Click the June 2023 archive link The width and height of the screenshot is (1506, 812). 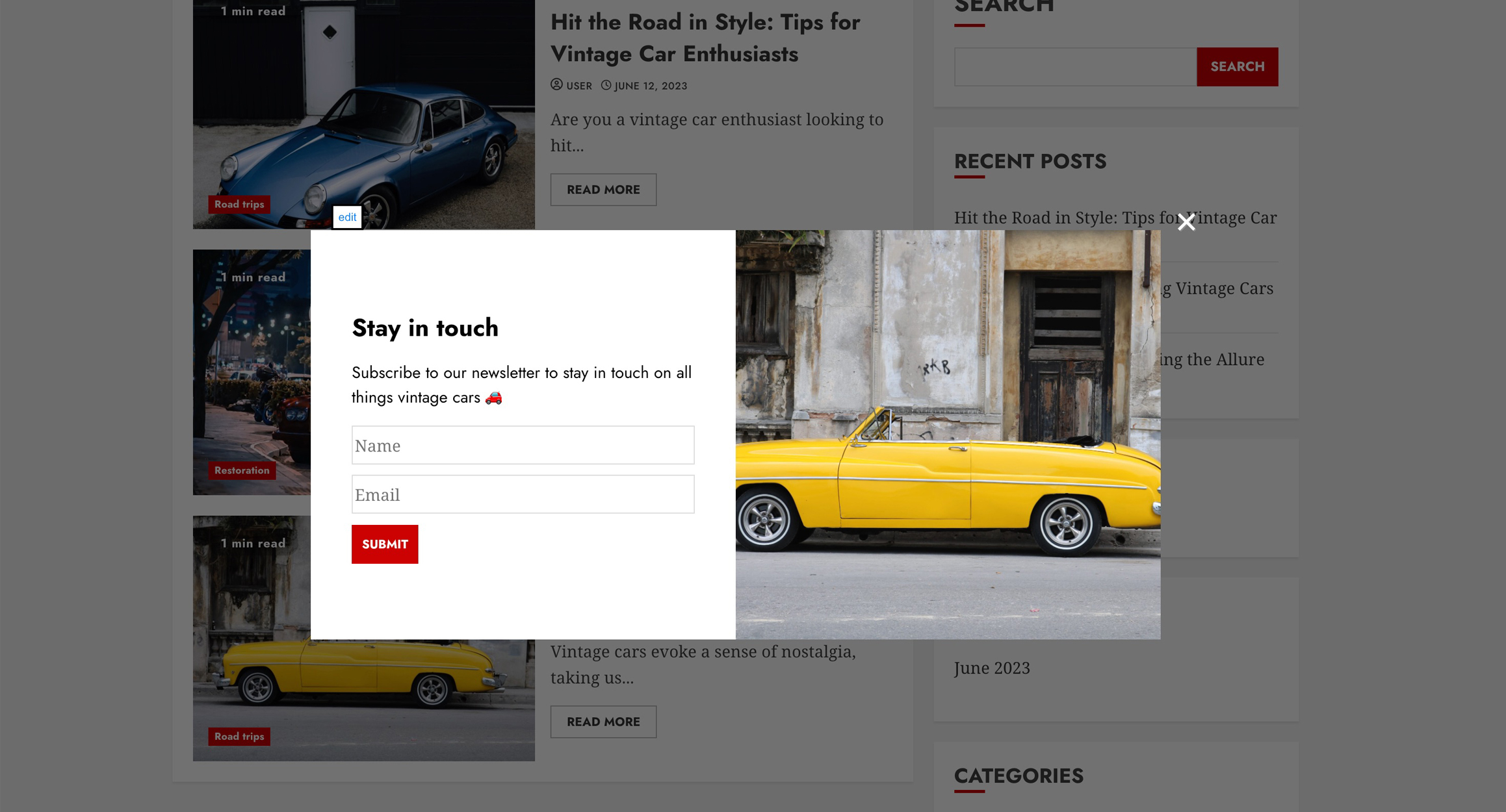991,667
